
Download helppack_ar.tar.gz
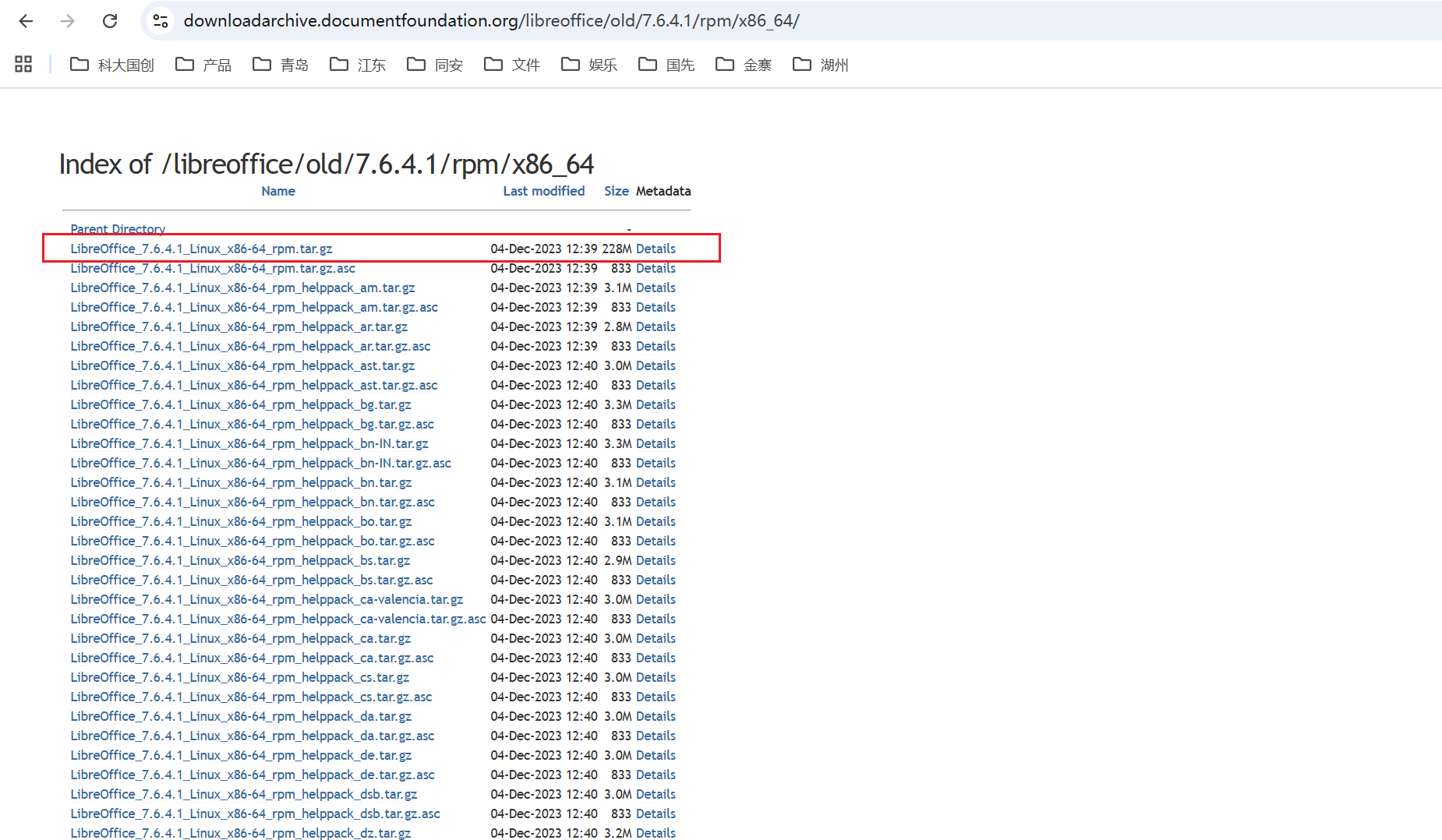239,326
